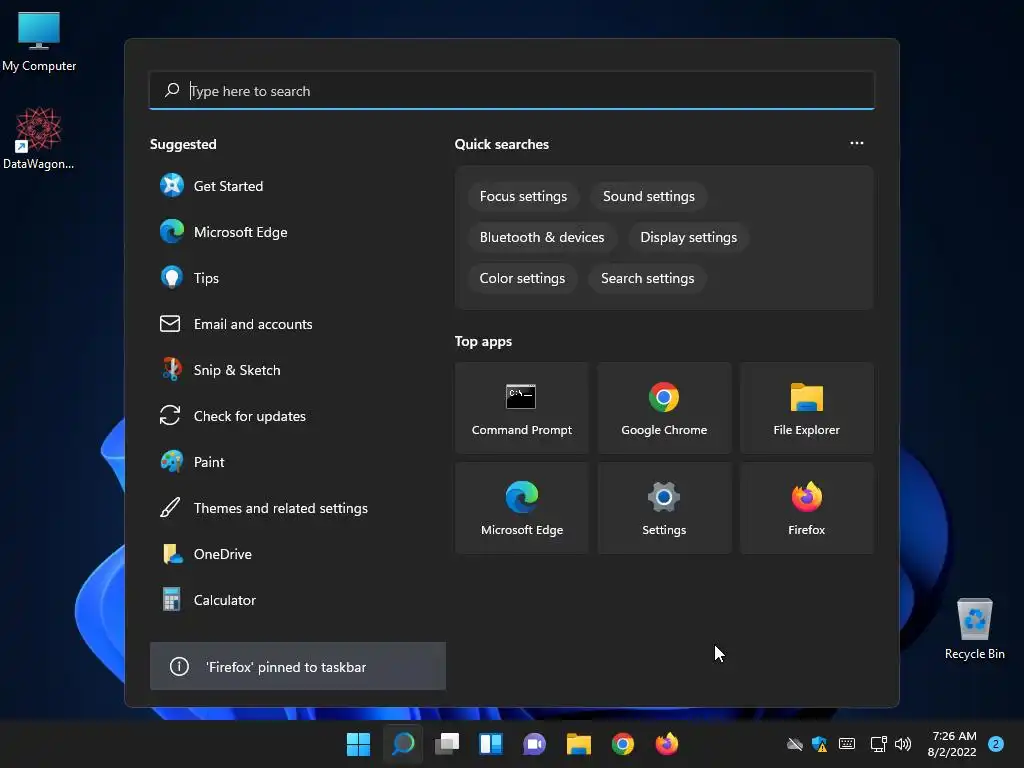Click the 'Firefox' pinned to taskbar notification

point(298,666)
